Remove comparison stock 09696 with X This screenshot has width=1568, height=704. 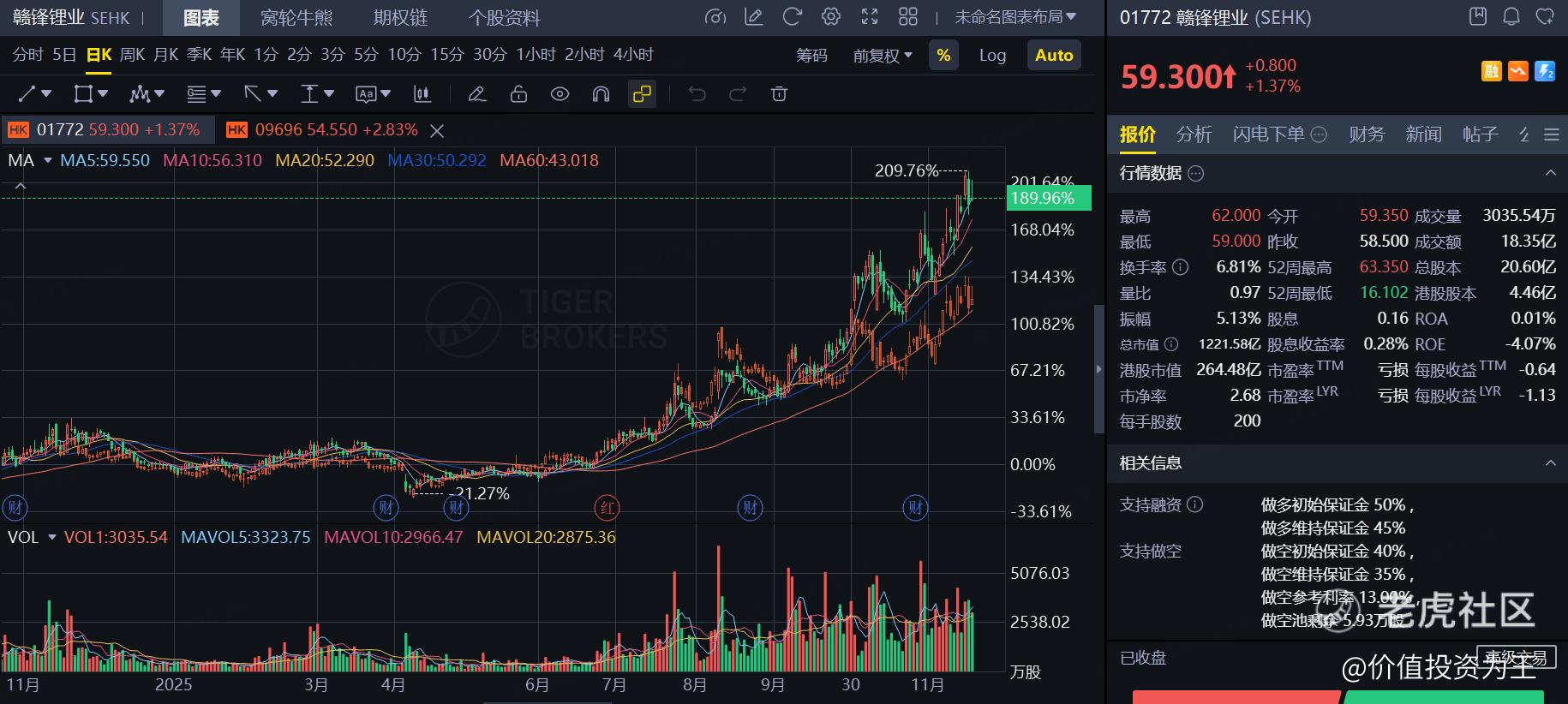pyautogui.click(x=437, y=130)
